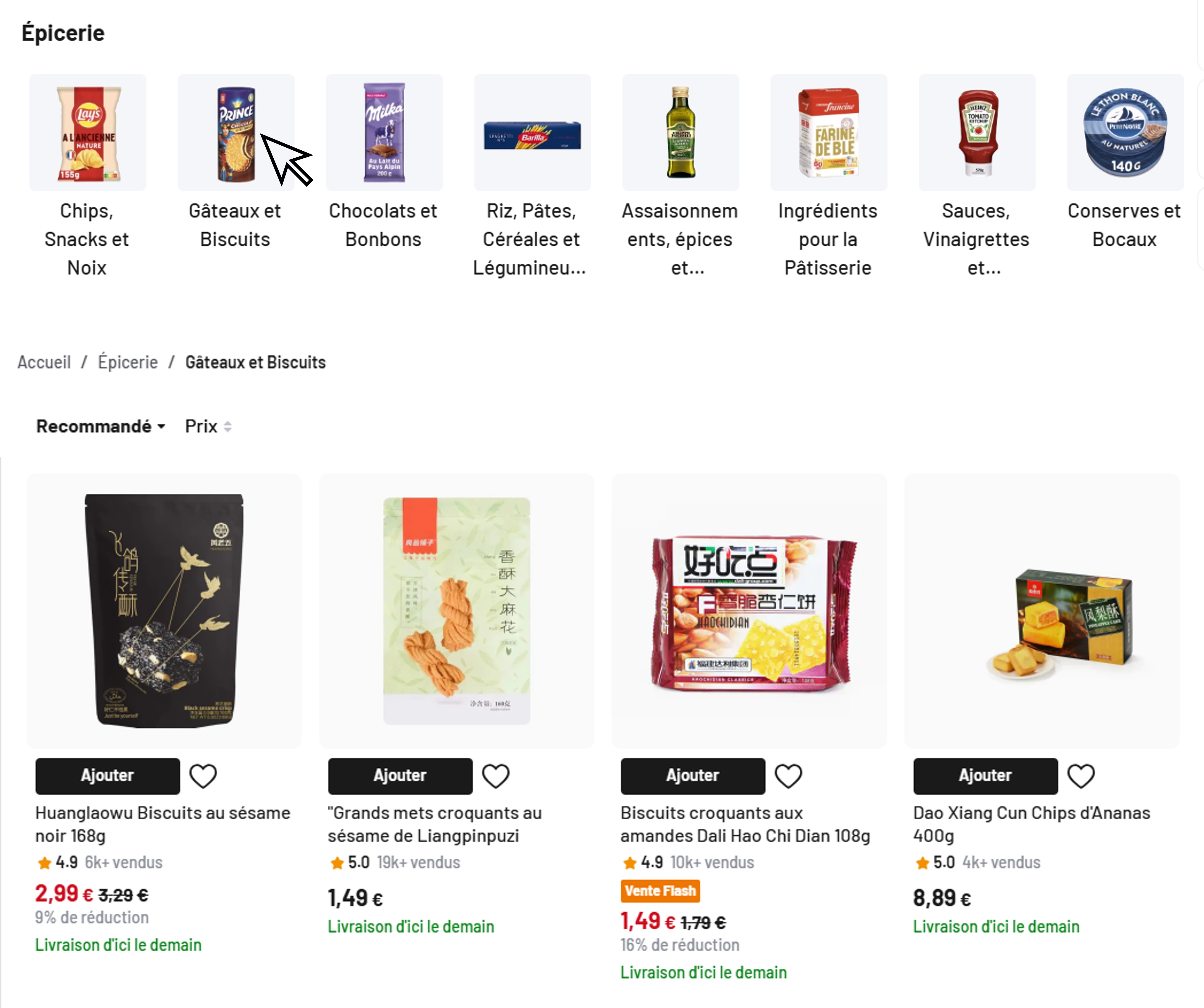1204x1008 pixels.
Task: Click Ajouter for Dao Xiang Cun pineapple chips
Action: (985, 776)
